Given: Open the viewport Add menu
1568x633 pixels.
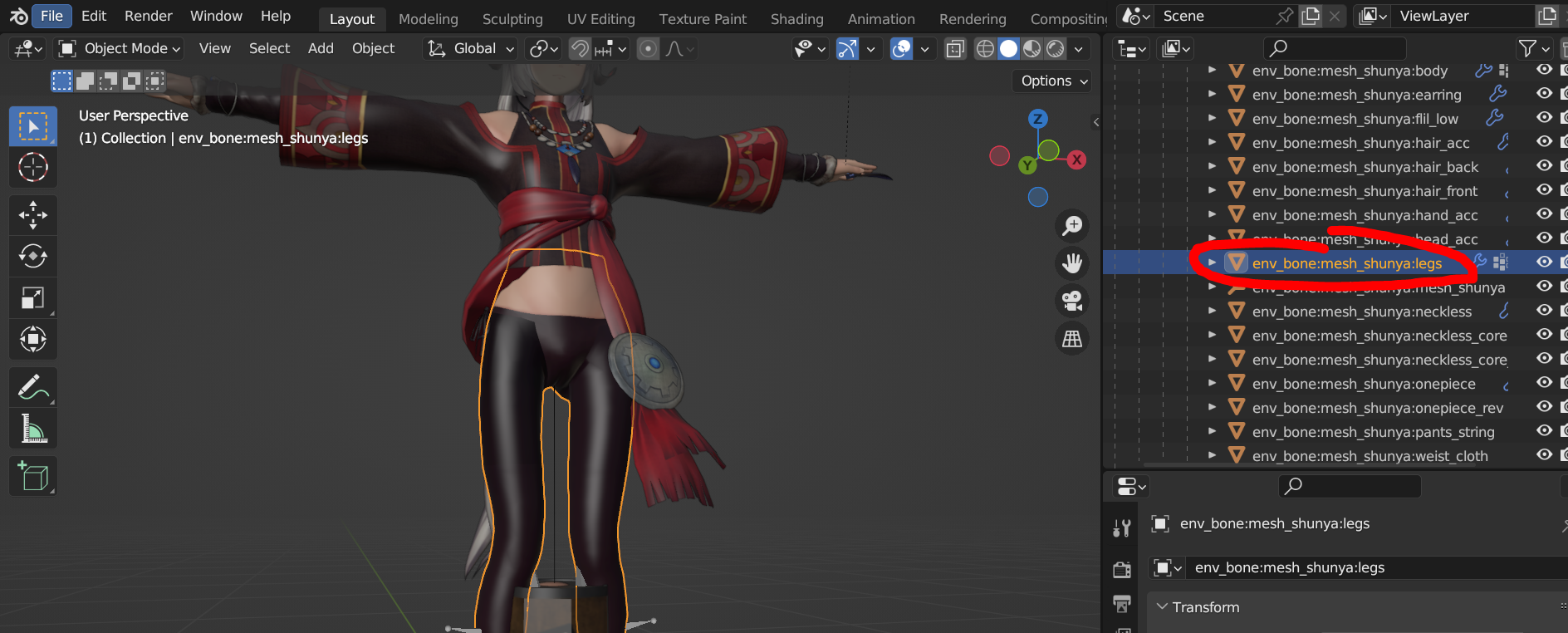Looking at the screenshot, I should [321, 49].
